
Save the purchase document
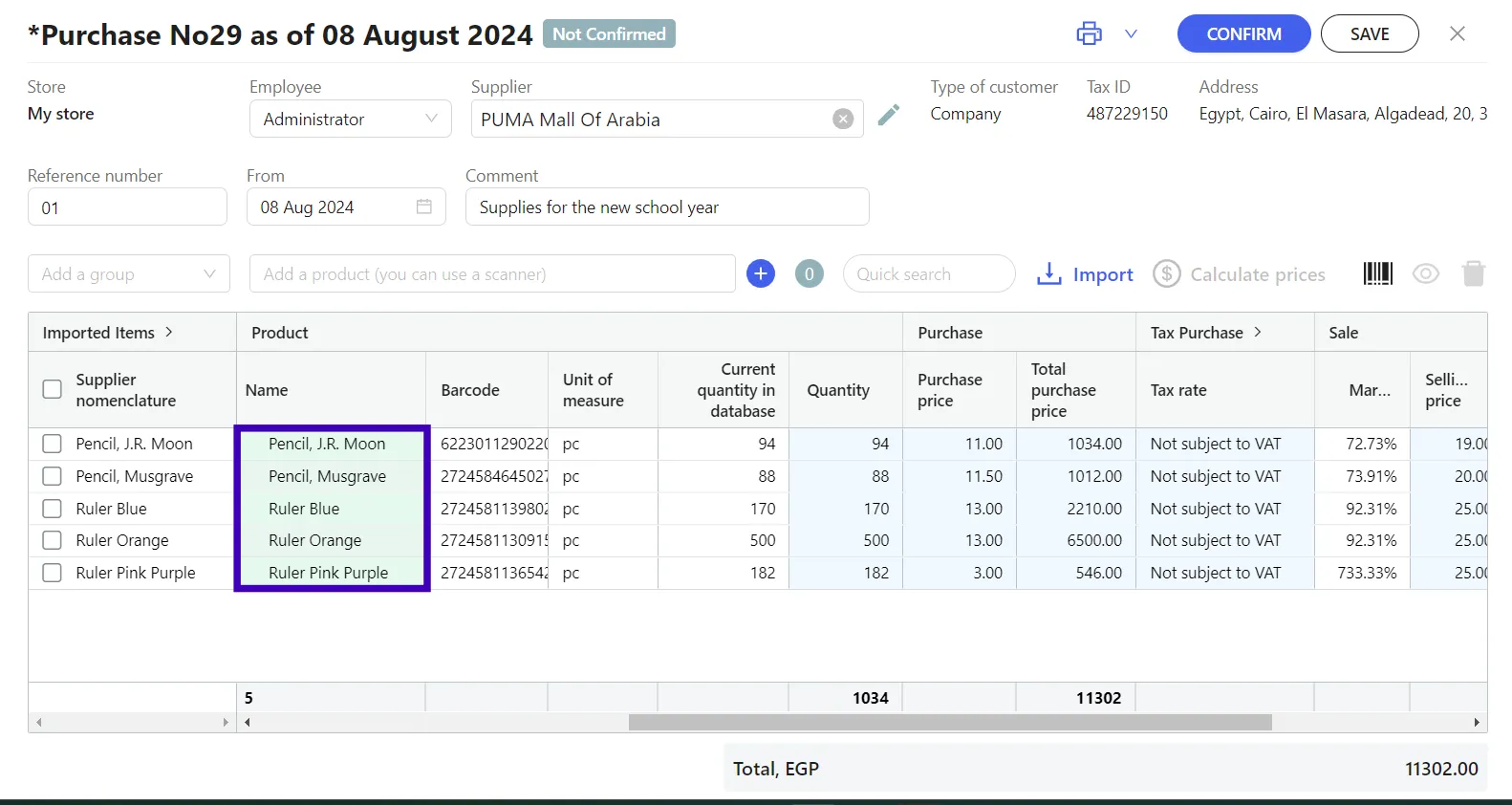point(1369,33)
